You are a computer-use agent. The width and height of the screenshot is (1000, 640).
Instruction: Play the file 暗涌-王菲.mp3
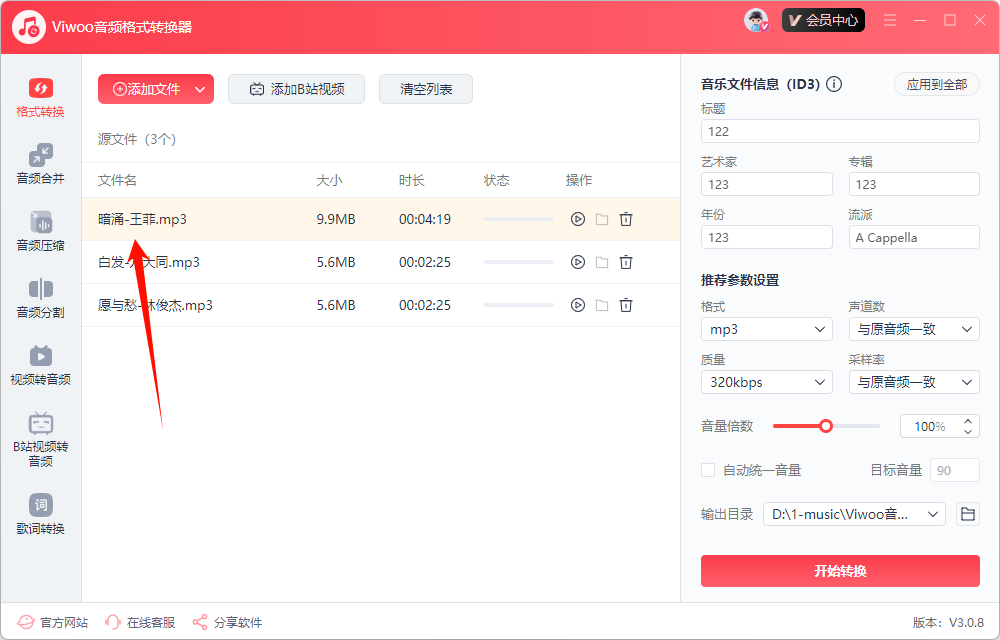[577, 219]
